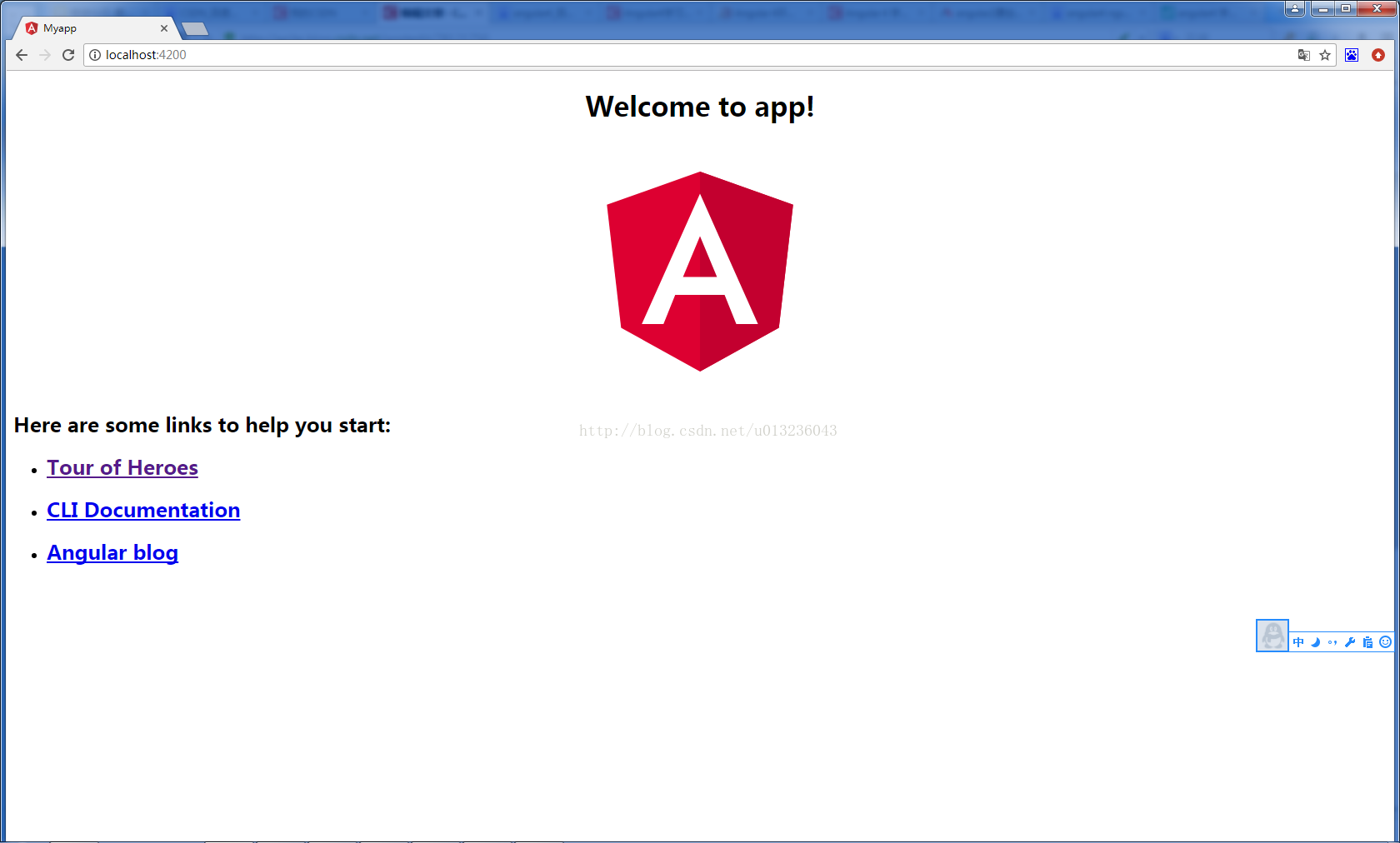Click the browser forward arrow

[45, 55]
